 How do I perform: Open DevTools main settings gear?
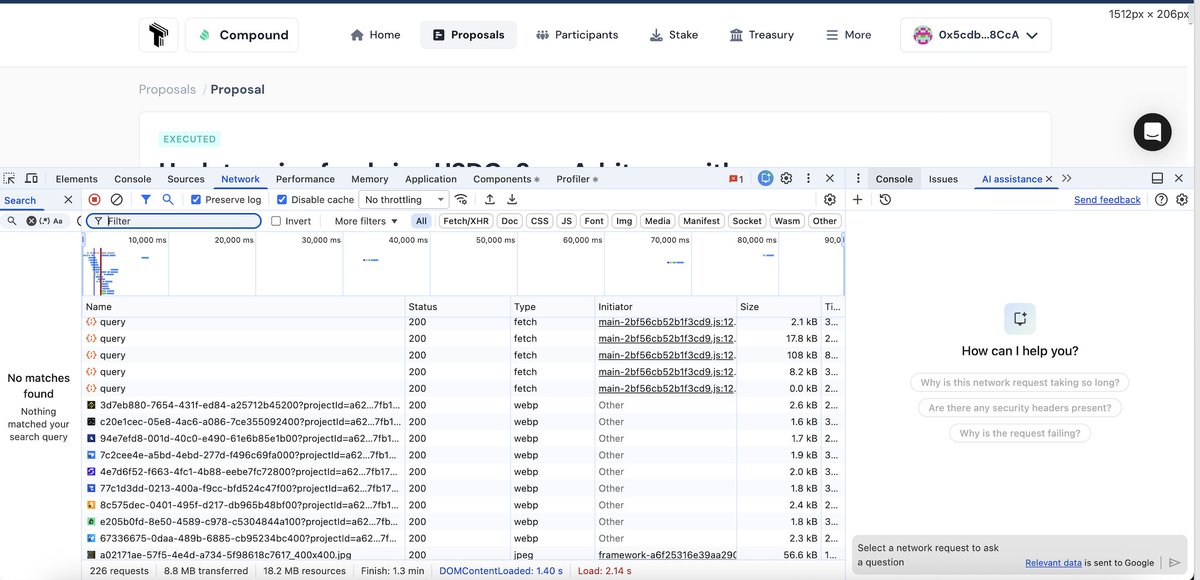pyautogui.click(x=787, y=179)
